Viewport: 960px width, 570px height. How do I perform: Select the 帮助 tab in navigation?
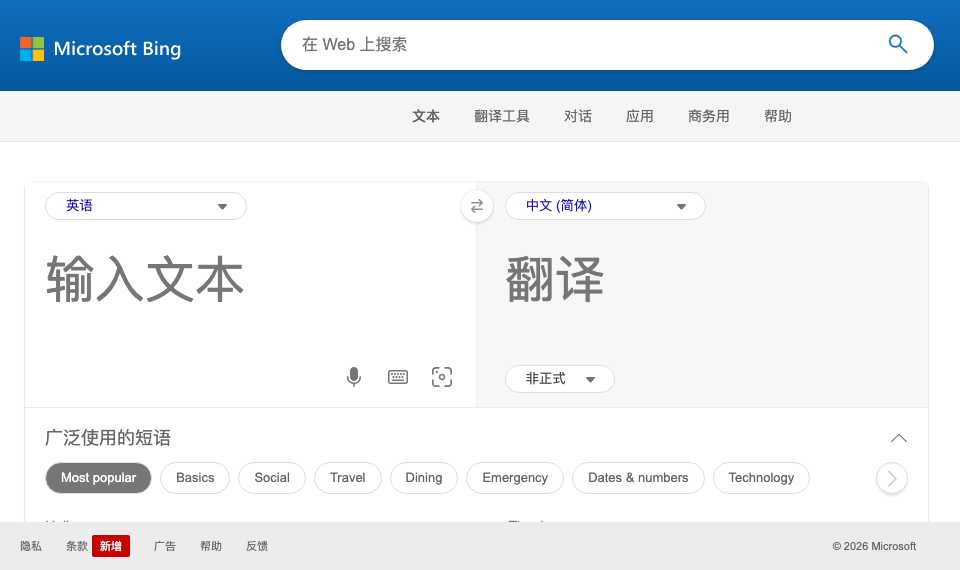pyautogui.click(x=778, y=116)
